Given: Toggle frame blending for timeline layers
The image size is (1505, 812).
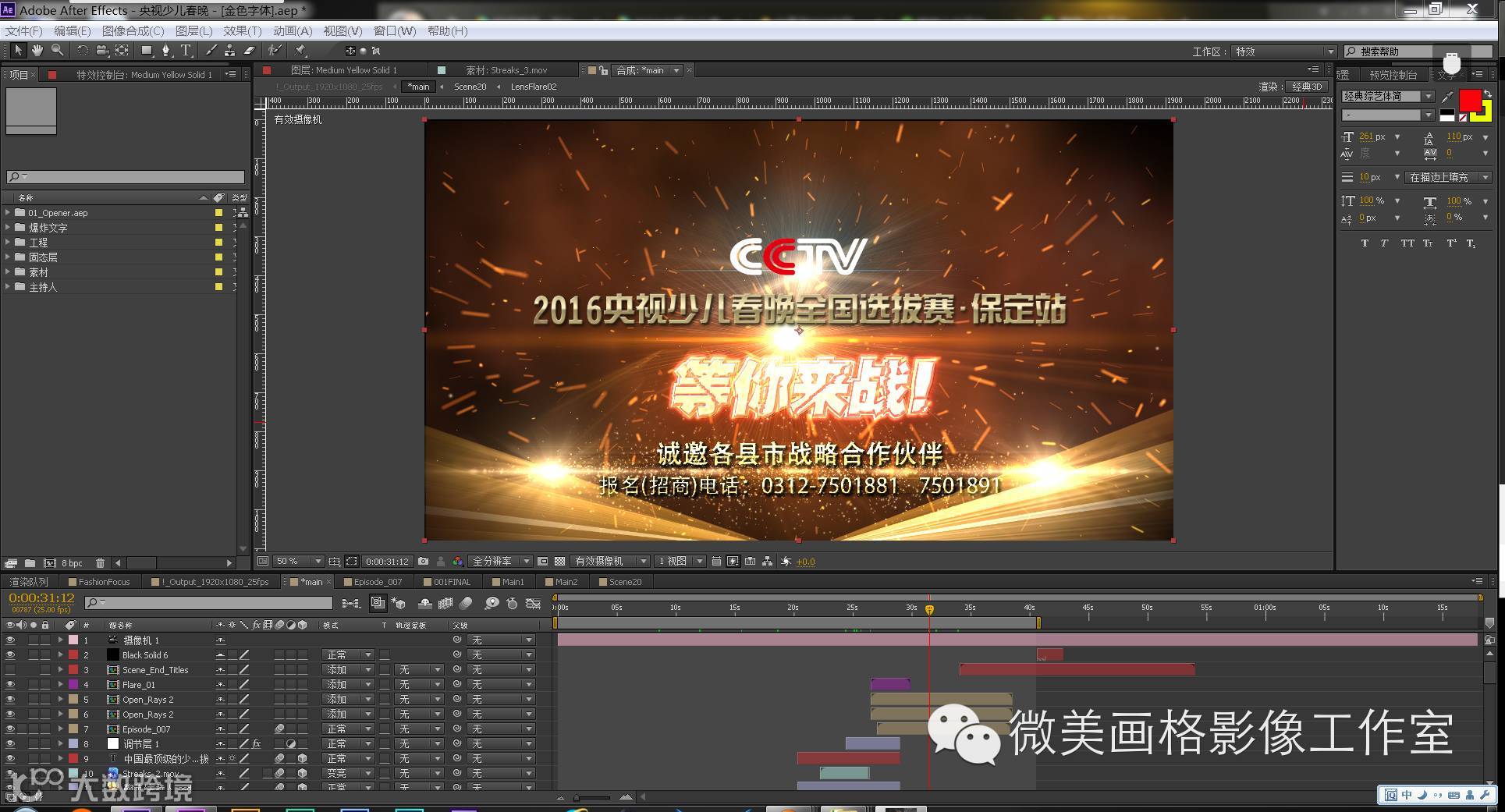Looking at the screenshot, I should pos(445,603).
